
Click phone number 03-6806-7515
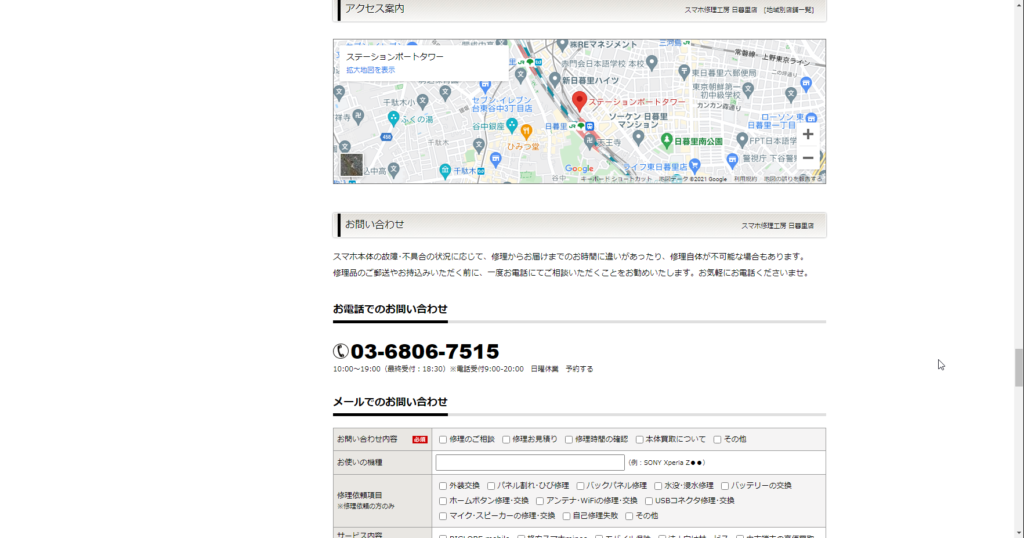point(424,351)
